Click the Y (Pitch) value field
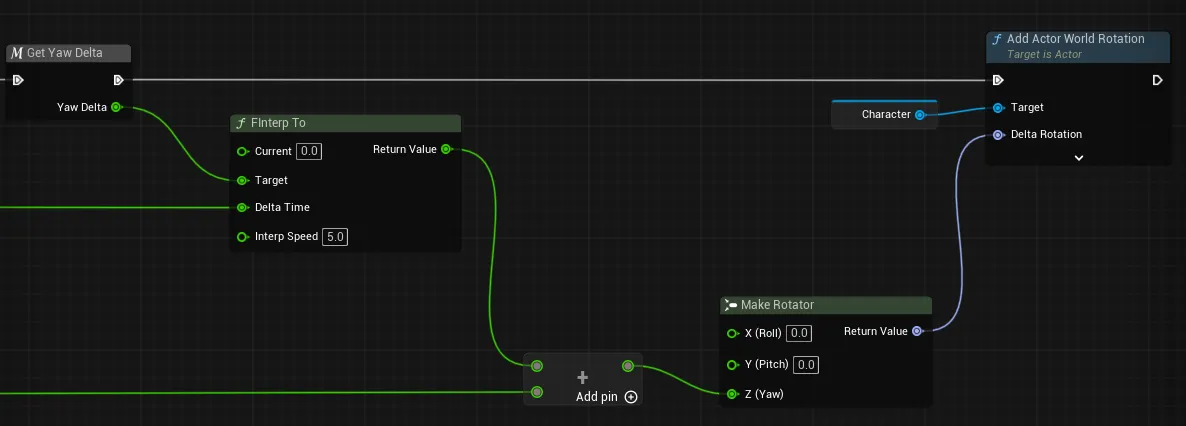Screen dimensions: 1186x426 point(806,365)
